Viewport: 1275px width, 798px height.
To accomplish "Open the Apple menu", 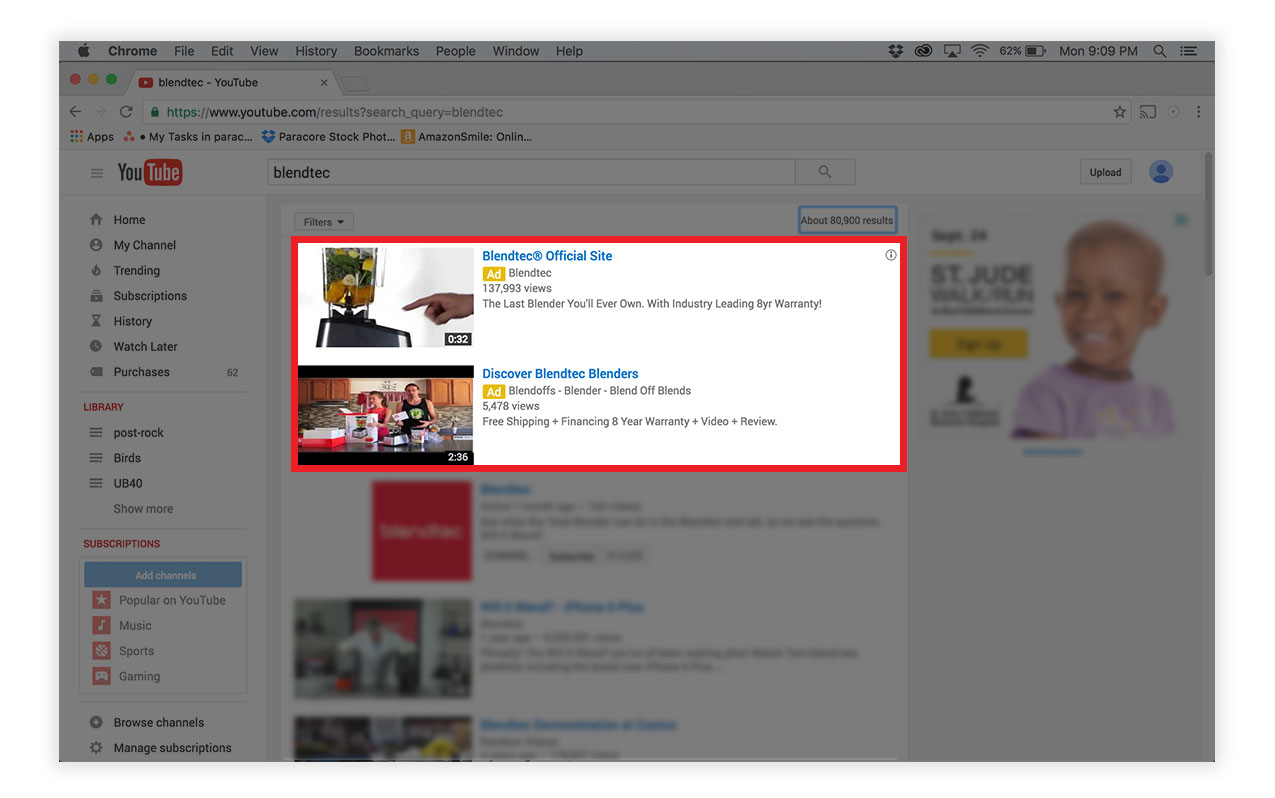I will (84, 51).
